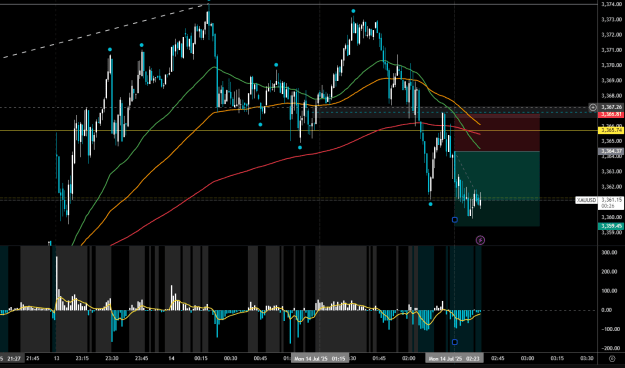Click the 00:15 time axis label
The image size is (625, 368).
201,358
